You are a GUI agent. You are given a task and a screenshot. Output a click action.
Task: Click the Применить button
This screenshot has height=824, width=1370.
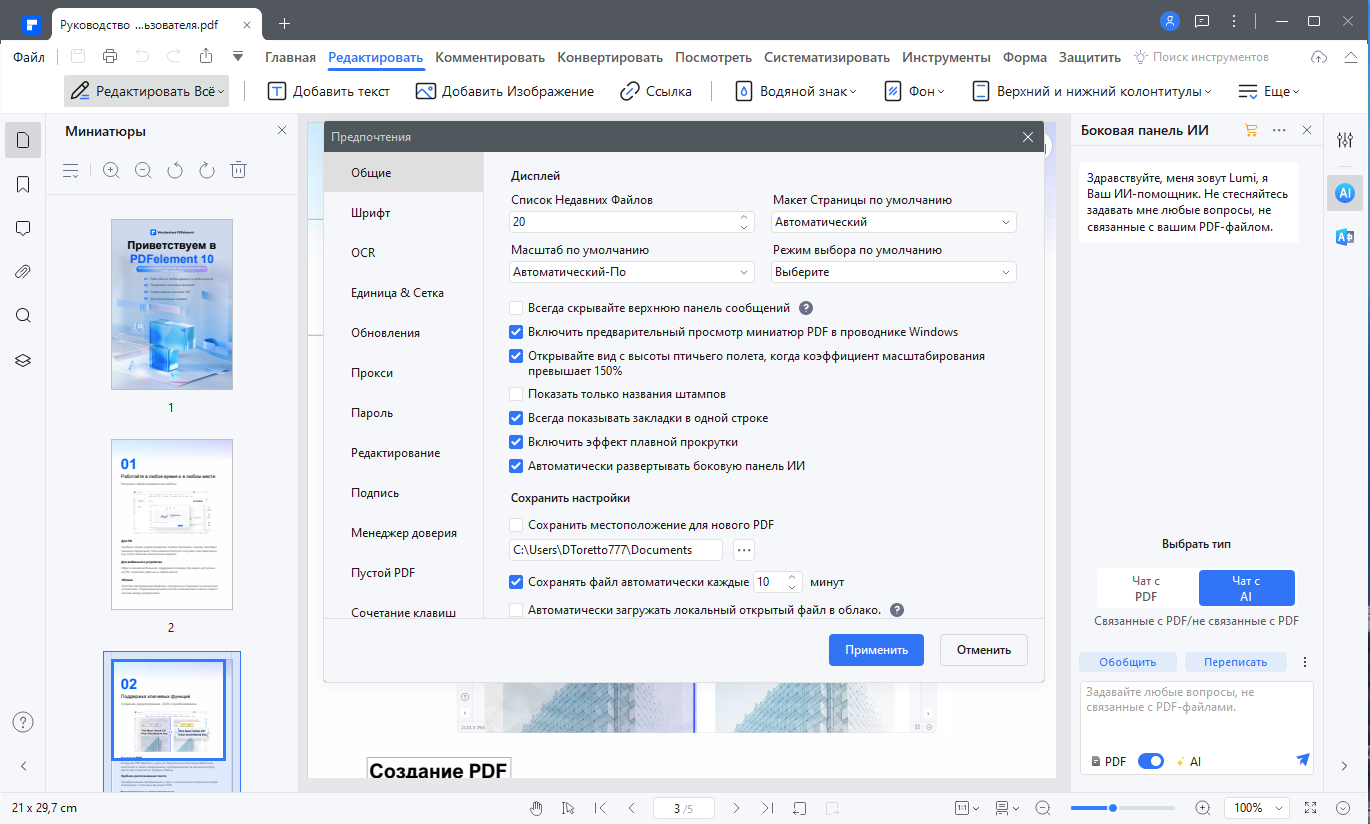(876, 650)
